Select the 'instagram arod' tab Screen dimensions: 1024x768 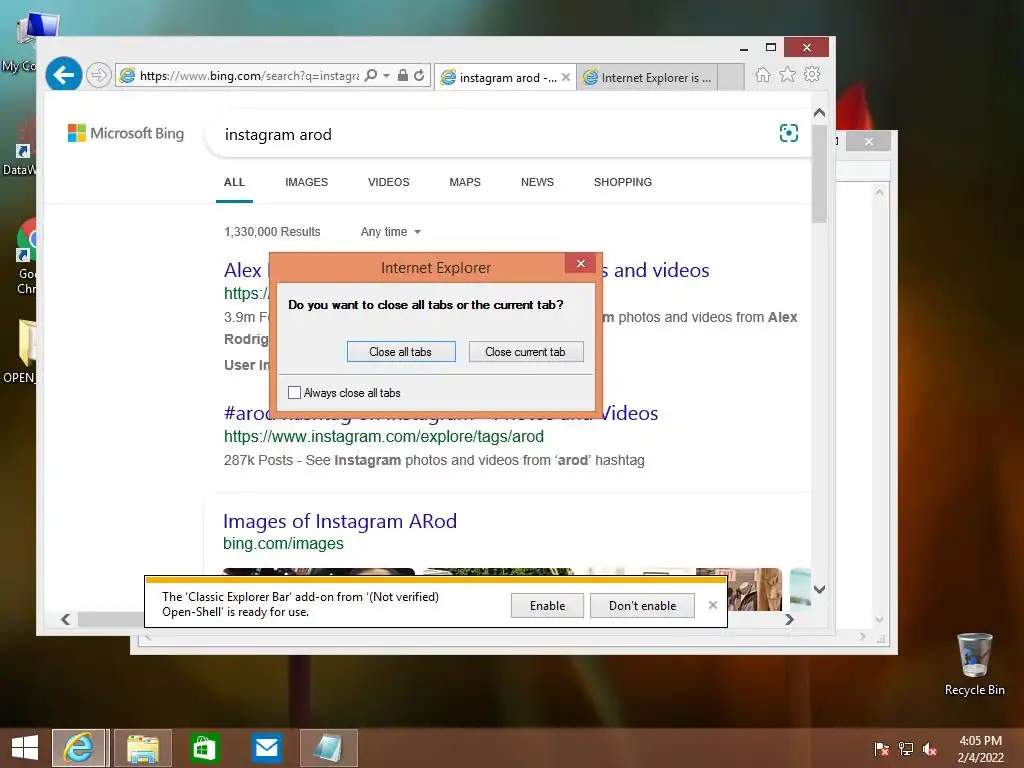pyautogui.click(x=500, y=77)
